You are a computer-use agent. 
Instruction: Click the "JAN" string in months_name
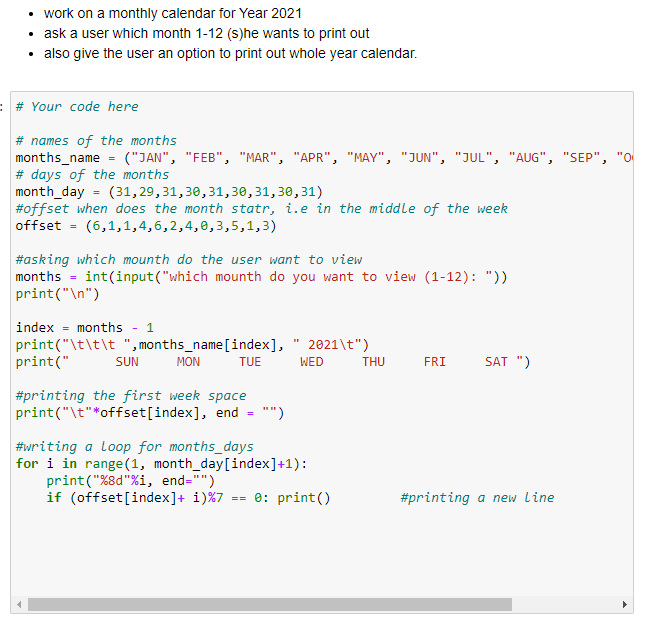[x=150, y=158]
